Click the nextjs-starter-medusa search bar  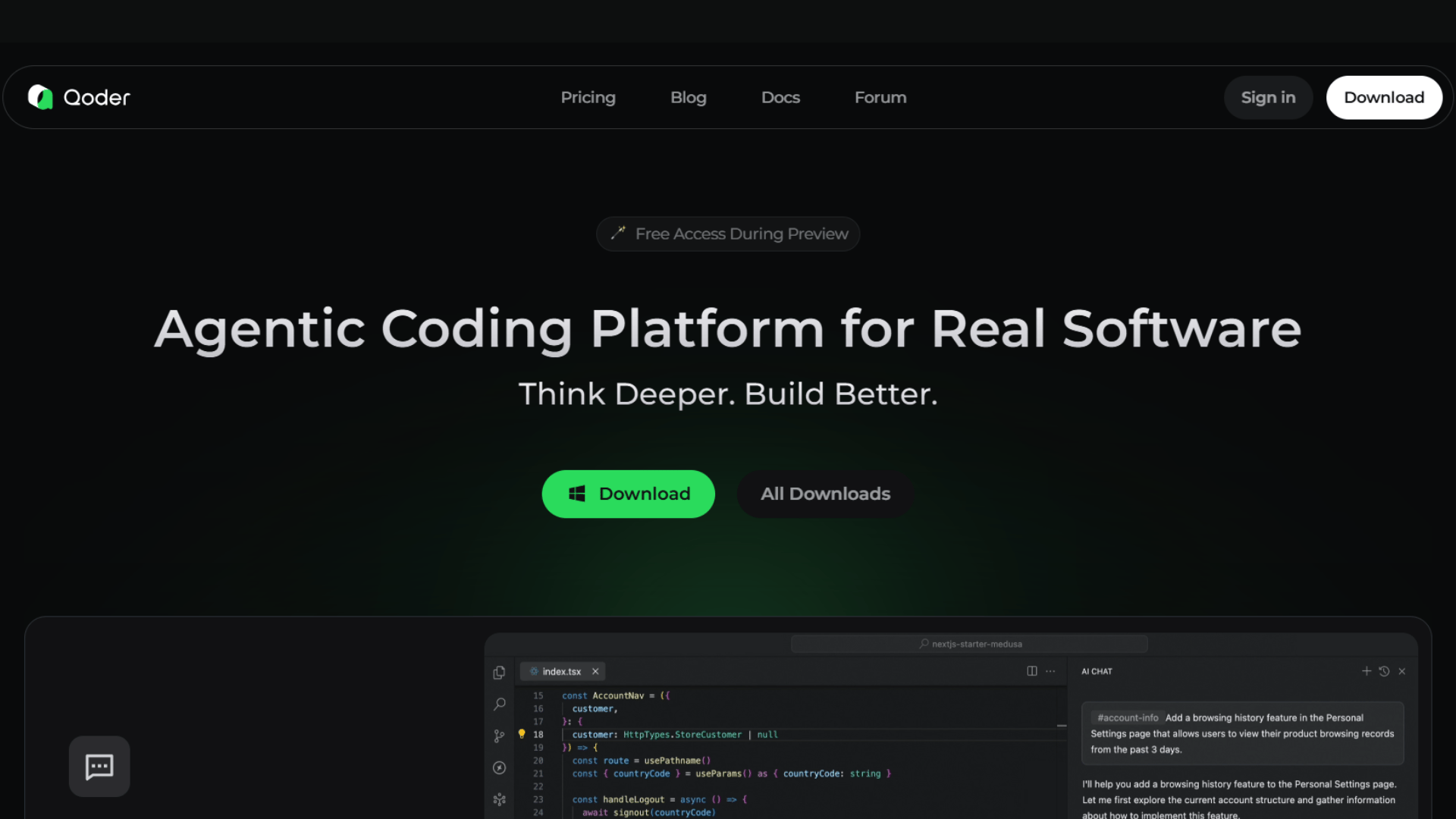tap(969, 644)
